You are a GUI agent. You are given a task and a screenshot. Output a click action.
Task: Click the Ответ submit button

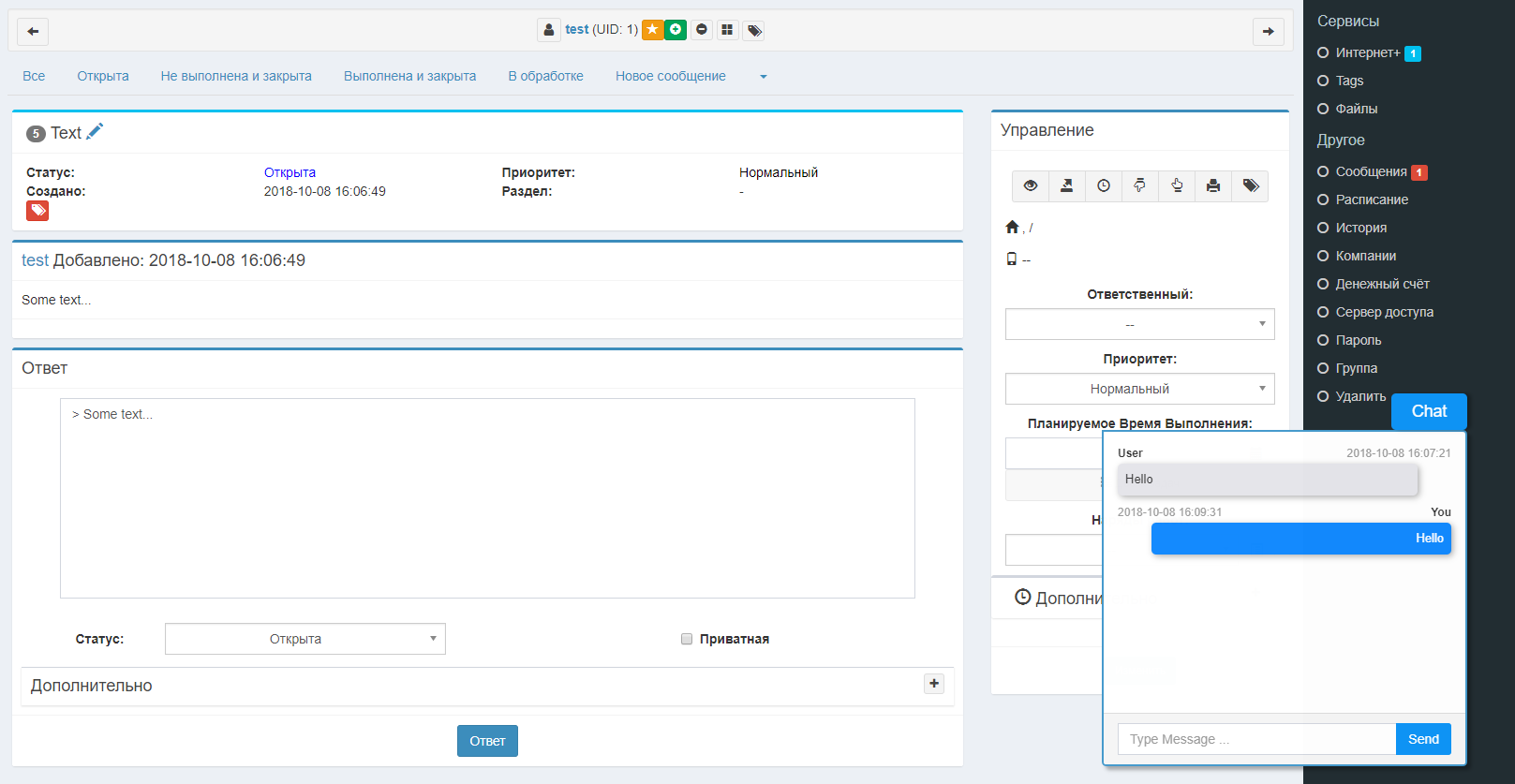click(x=487, y=741)
